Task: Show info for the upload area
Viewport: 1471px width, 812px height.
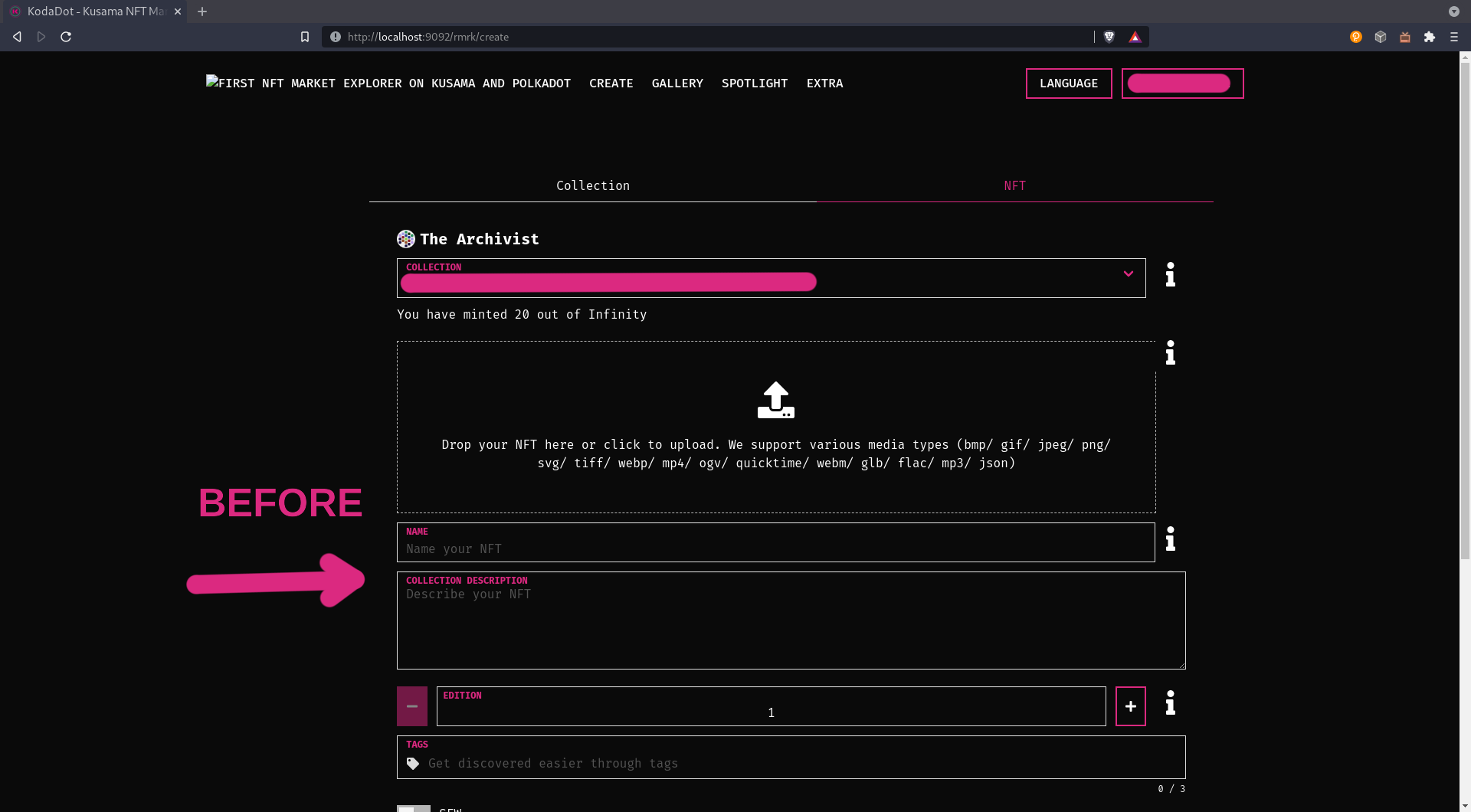Action: tap(1171, 353)
